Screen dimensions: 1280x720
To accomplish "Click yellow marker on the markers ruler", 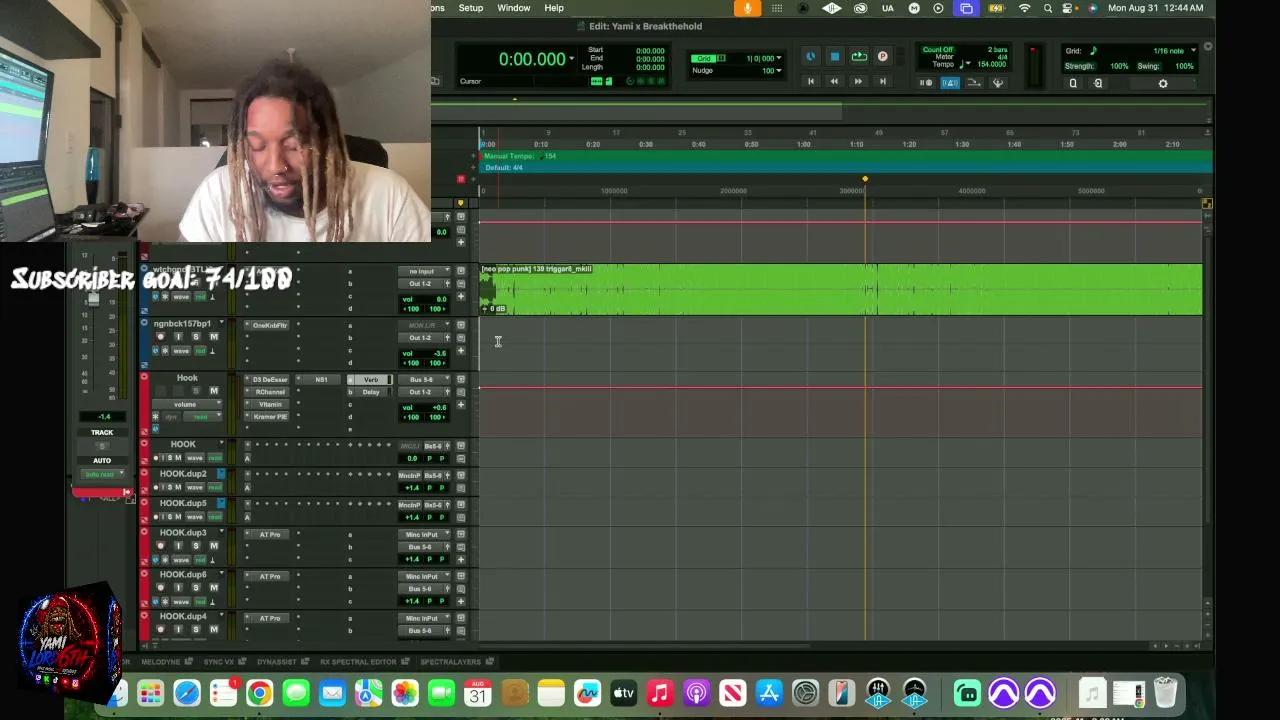I will coord(865,179).
